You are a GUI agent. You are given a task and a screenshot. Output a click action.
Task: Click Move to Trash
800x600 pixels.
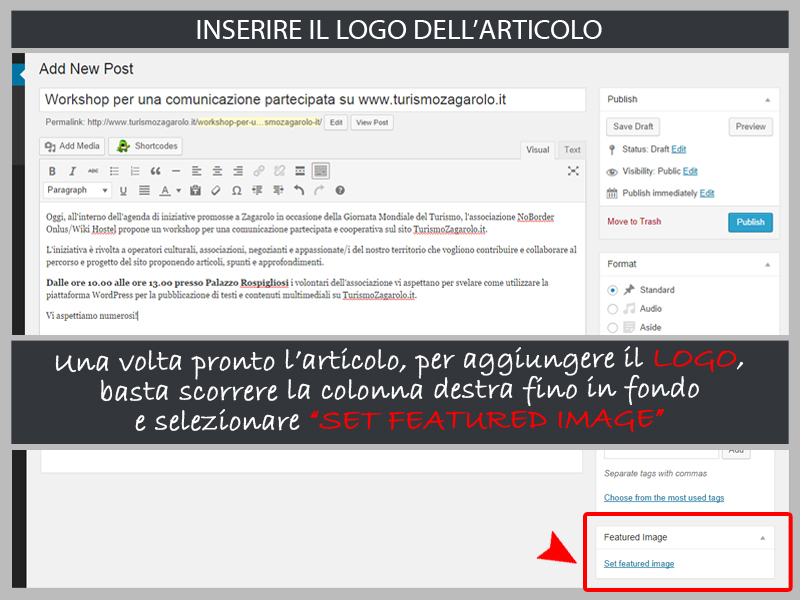click(634, 221)
